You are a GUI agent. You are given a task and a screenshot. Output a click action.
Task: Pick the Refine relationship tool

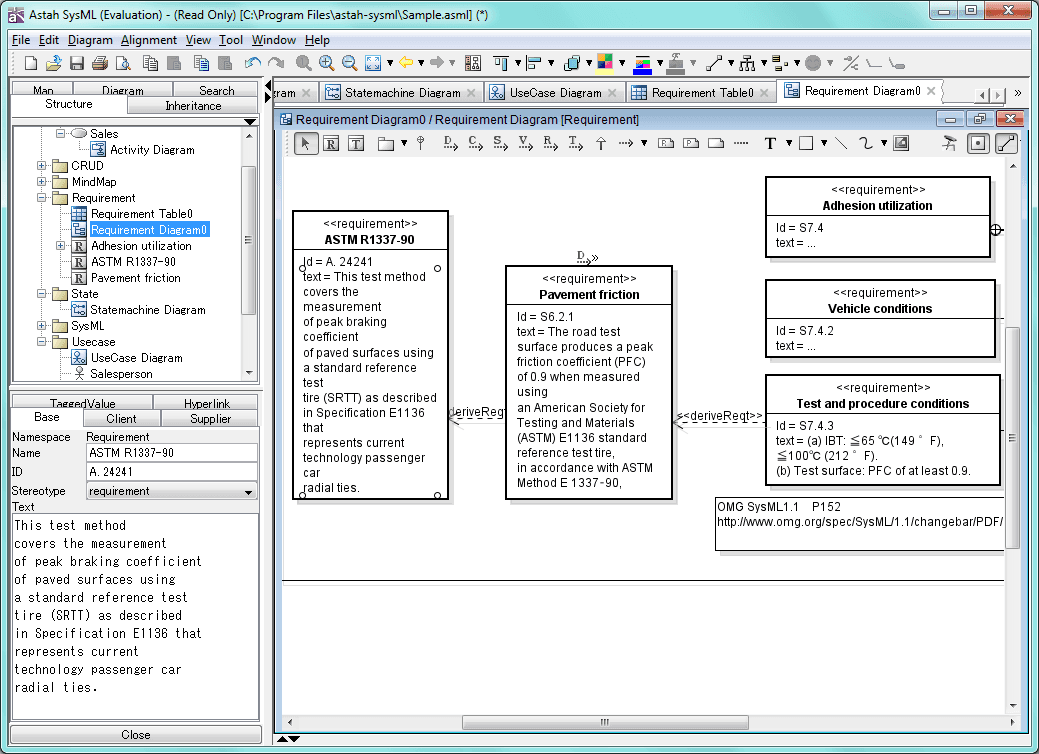click(550, 143)
